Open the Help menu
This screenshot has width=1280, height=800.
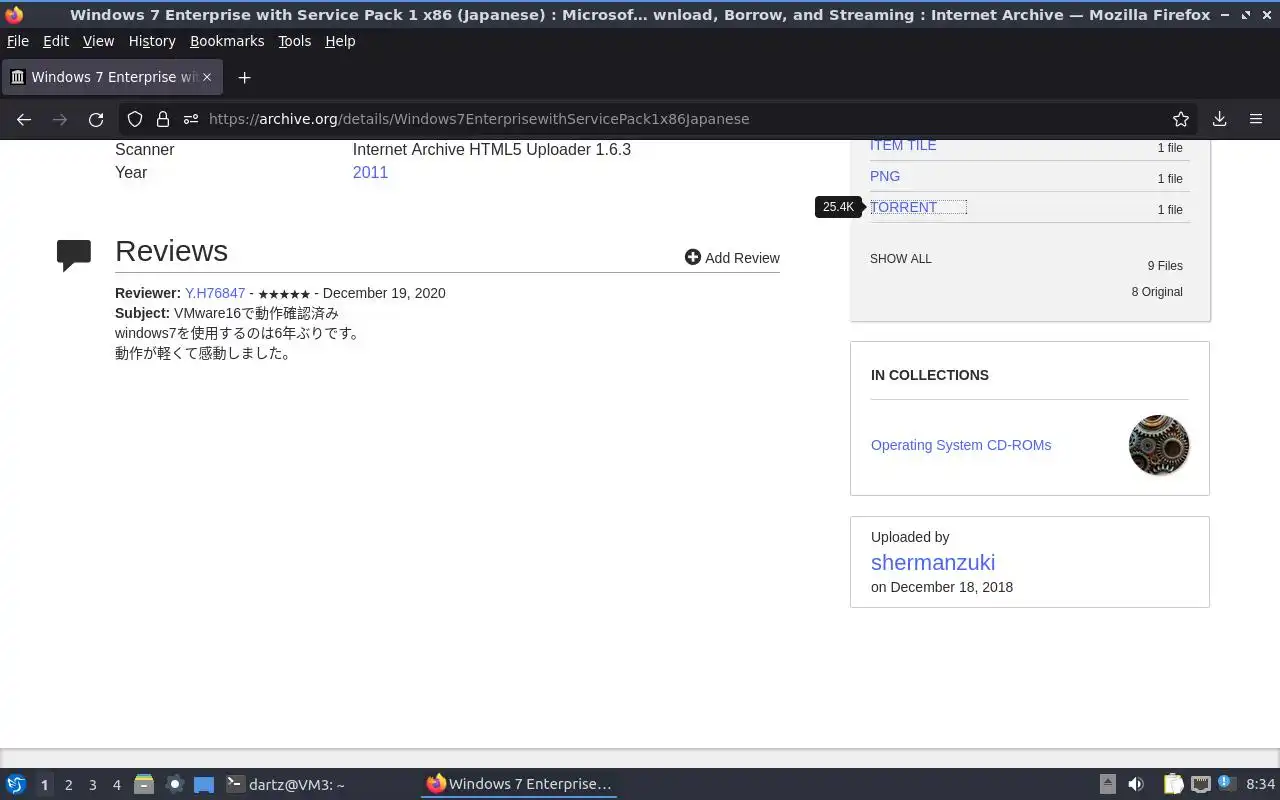[340, 41]
